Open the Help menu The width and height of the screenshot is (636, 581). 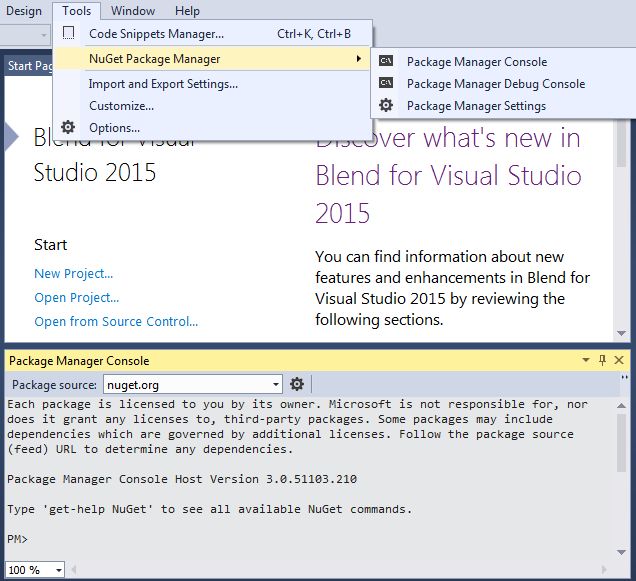pyautogui.click(x=187, y=11)
